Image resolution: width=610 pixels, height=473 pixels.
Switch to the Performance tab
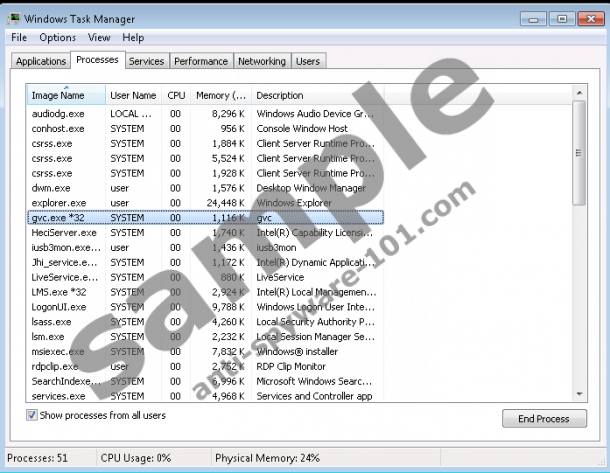(x=200, y=62)
